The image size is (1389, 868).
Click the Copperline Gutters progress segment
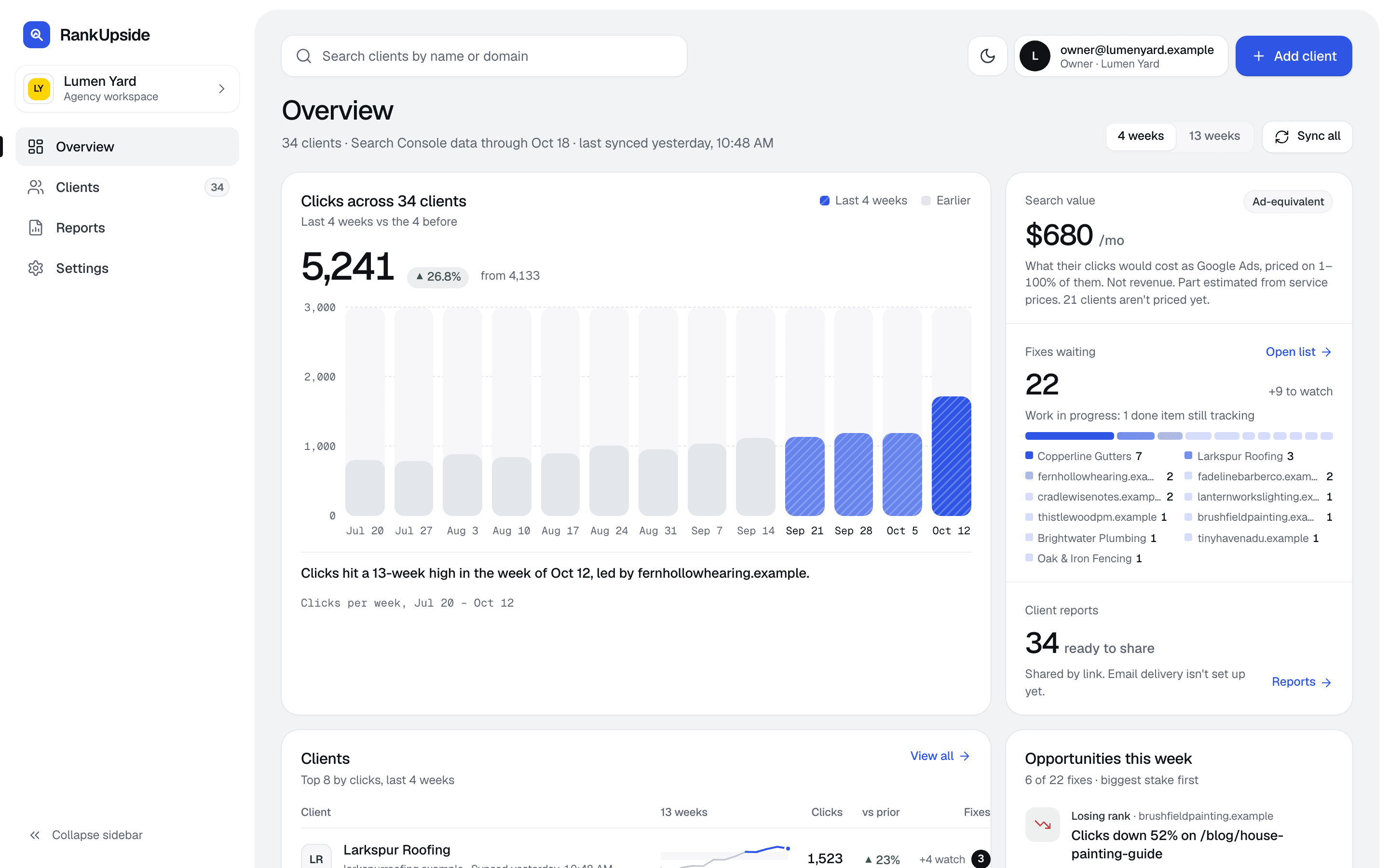tap(1069, 436)
